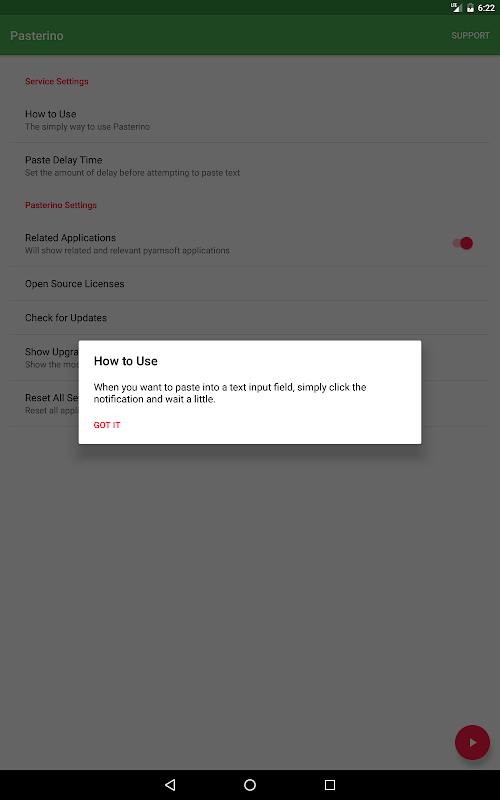Select Check for Updates item

point(250,318)
